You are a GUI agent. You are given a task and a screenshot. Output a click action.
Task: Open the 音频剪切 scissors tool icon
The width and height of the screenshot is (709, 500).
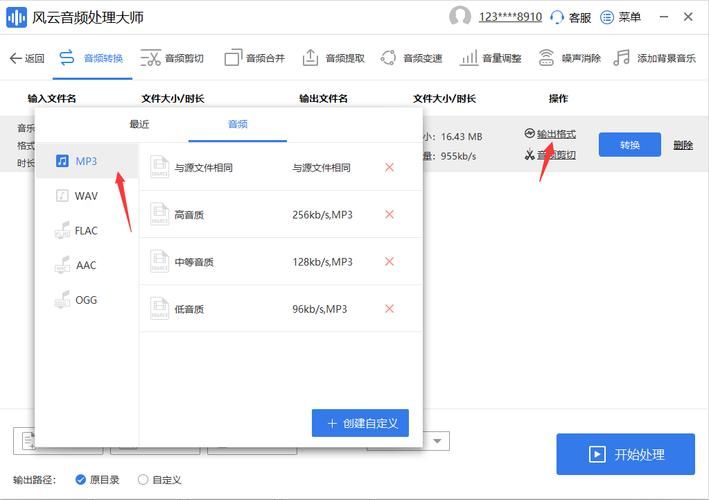(151, 58)
